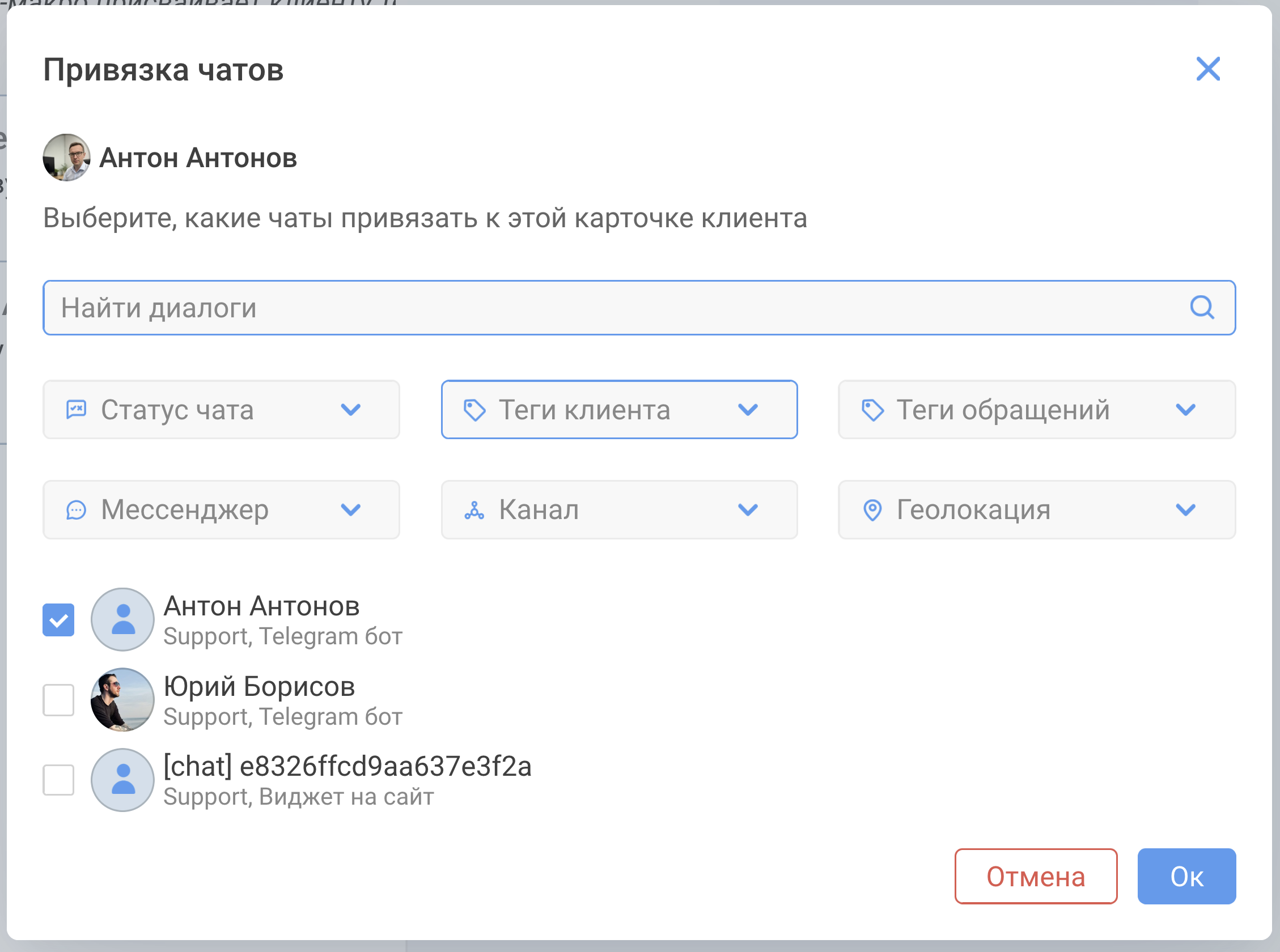Confirm with the Ок button

click(1186, 876)
